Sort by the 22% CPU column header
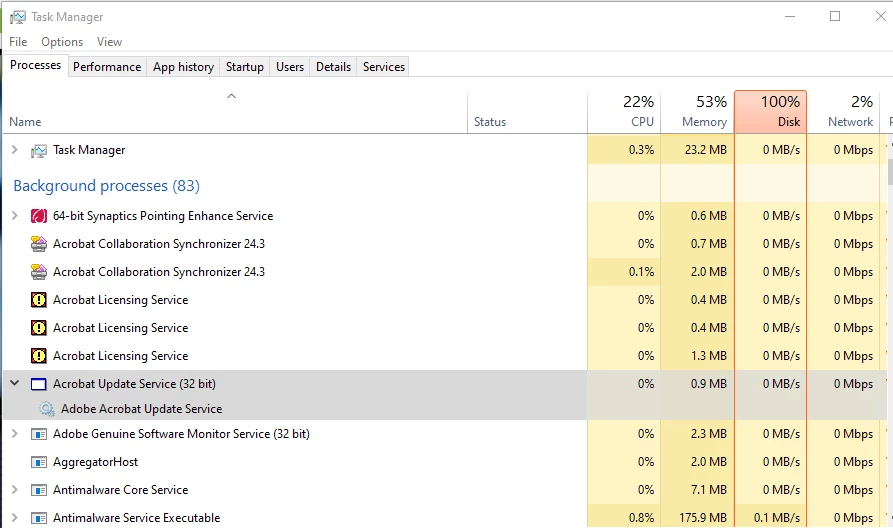 click(624, 112)
